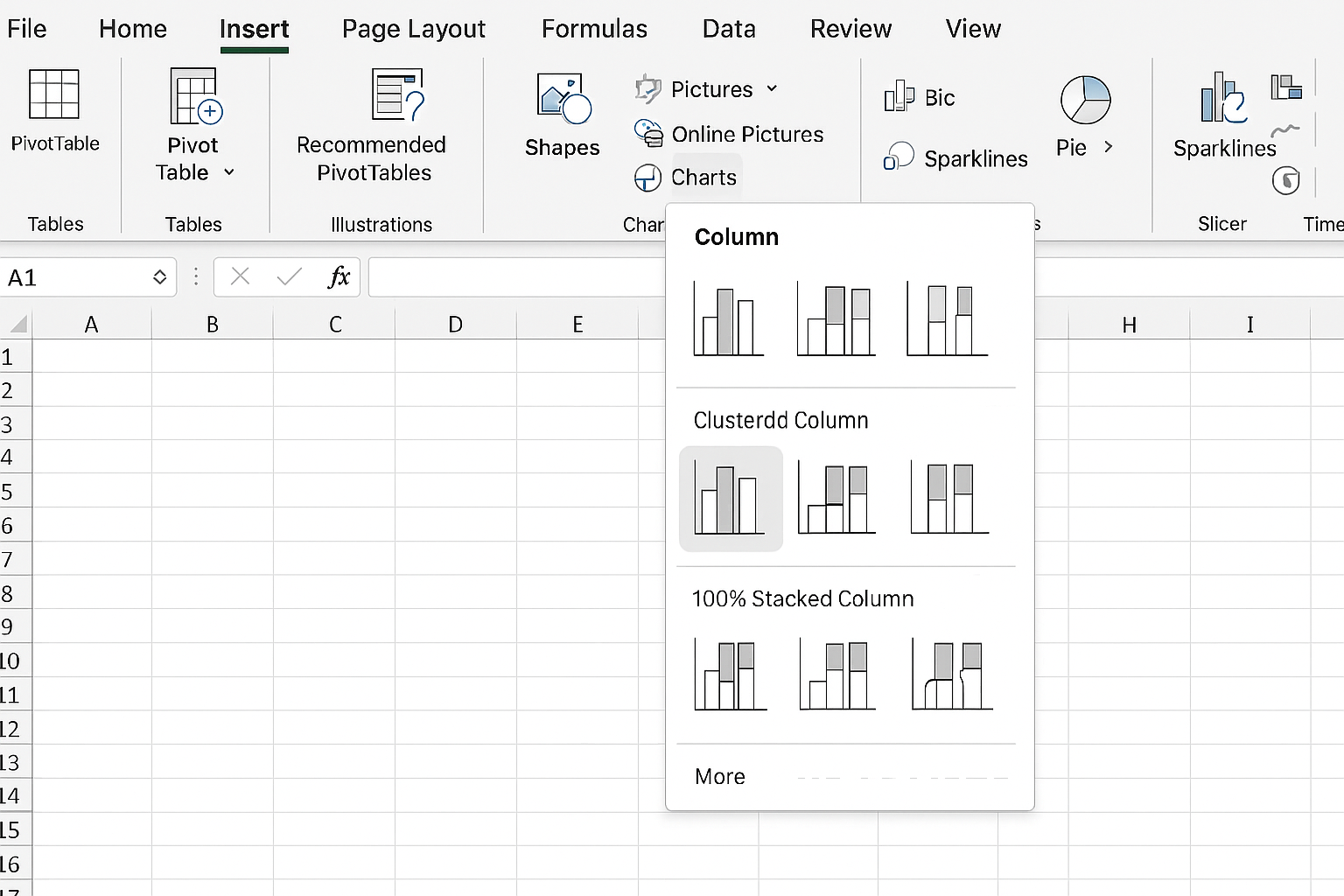The width and height of the screenshot is (1344, 896).
Task: Click the Charts icon in the ribbon
Action: coord(647,178)
